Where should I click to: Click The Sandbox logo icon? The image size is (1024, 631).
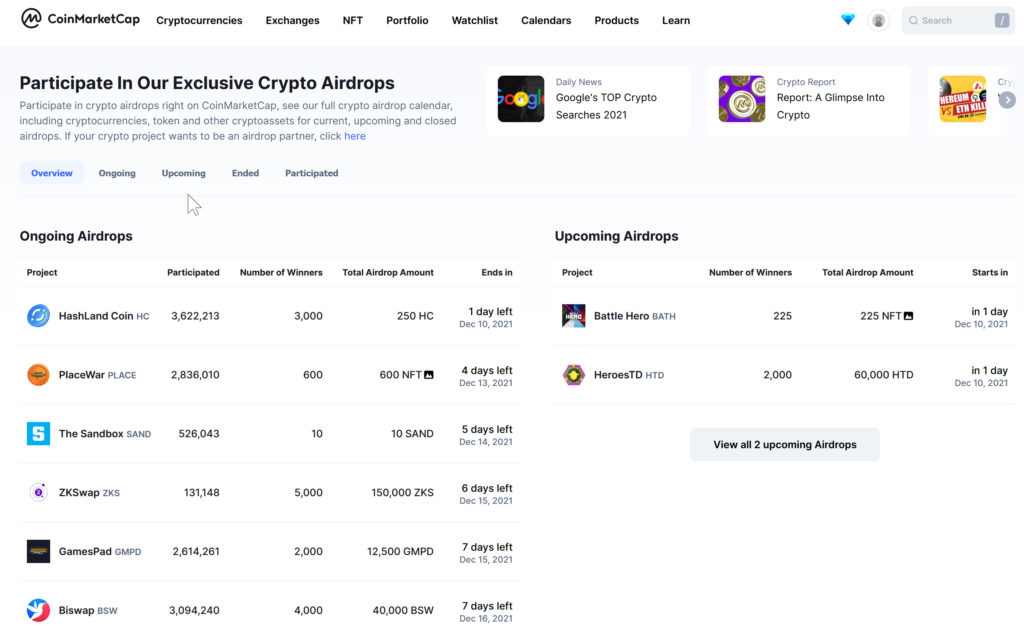coord(38,434)
